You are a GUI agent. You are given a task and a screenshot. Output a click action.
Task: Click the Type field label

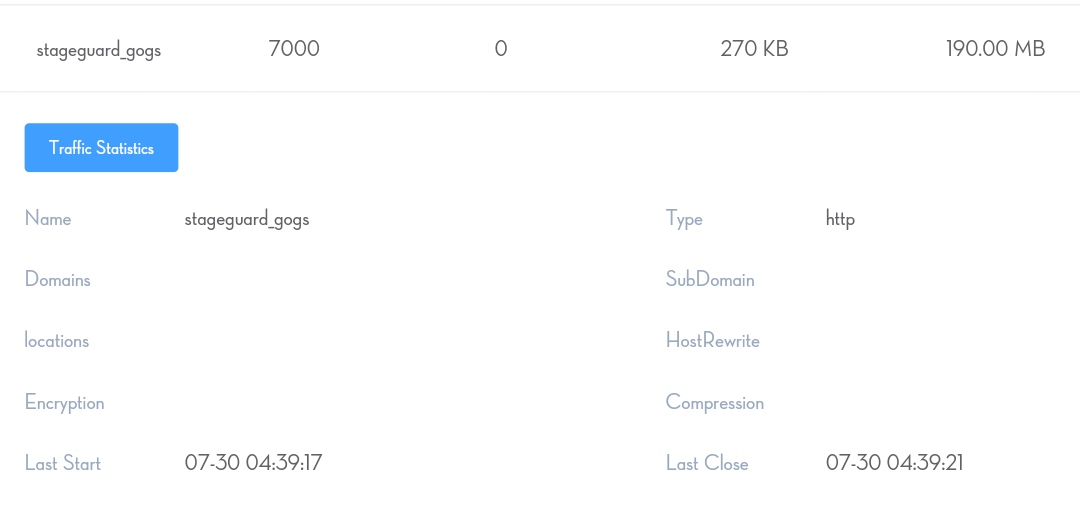pyautogui.click(x=684, y=219)
